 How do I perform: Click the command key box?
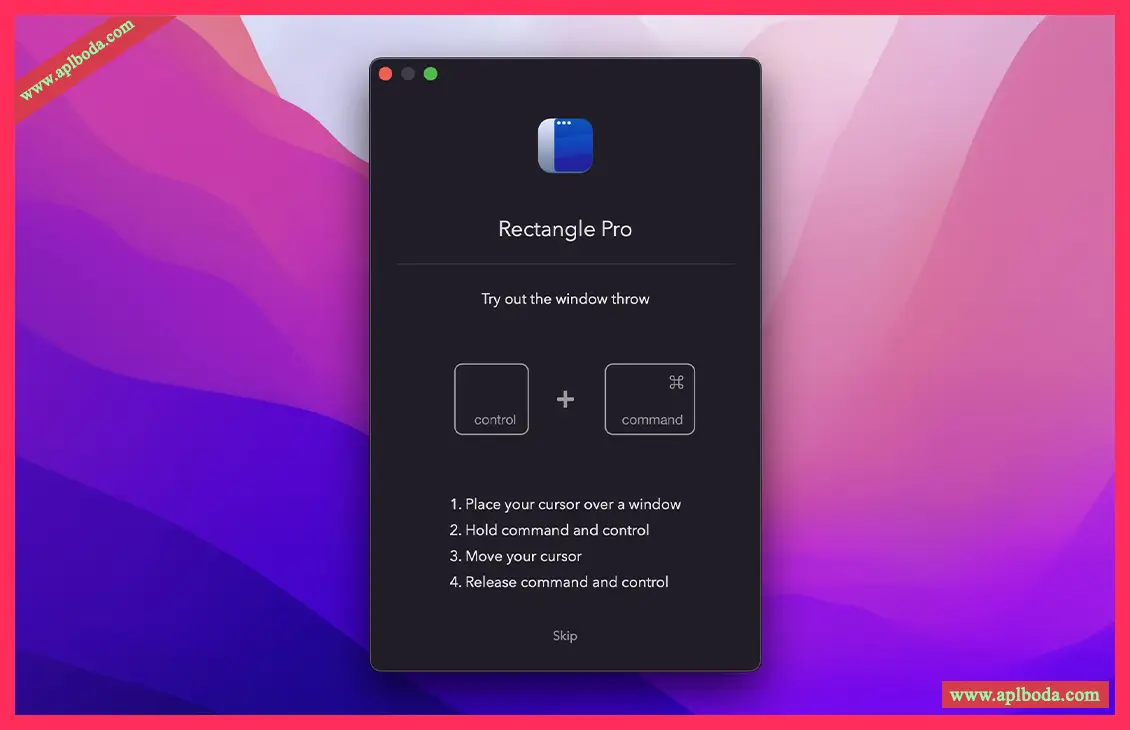tap(649, 399)
